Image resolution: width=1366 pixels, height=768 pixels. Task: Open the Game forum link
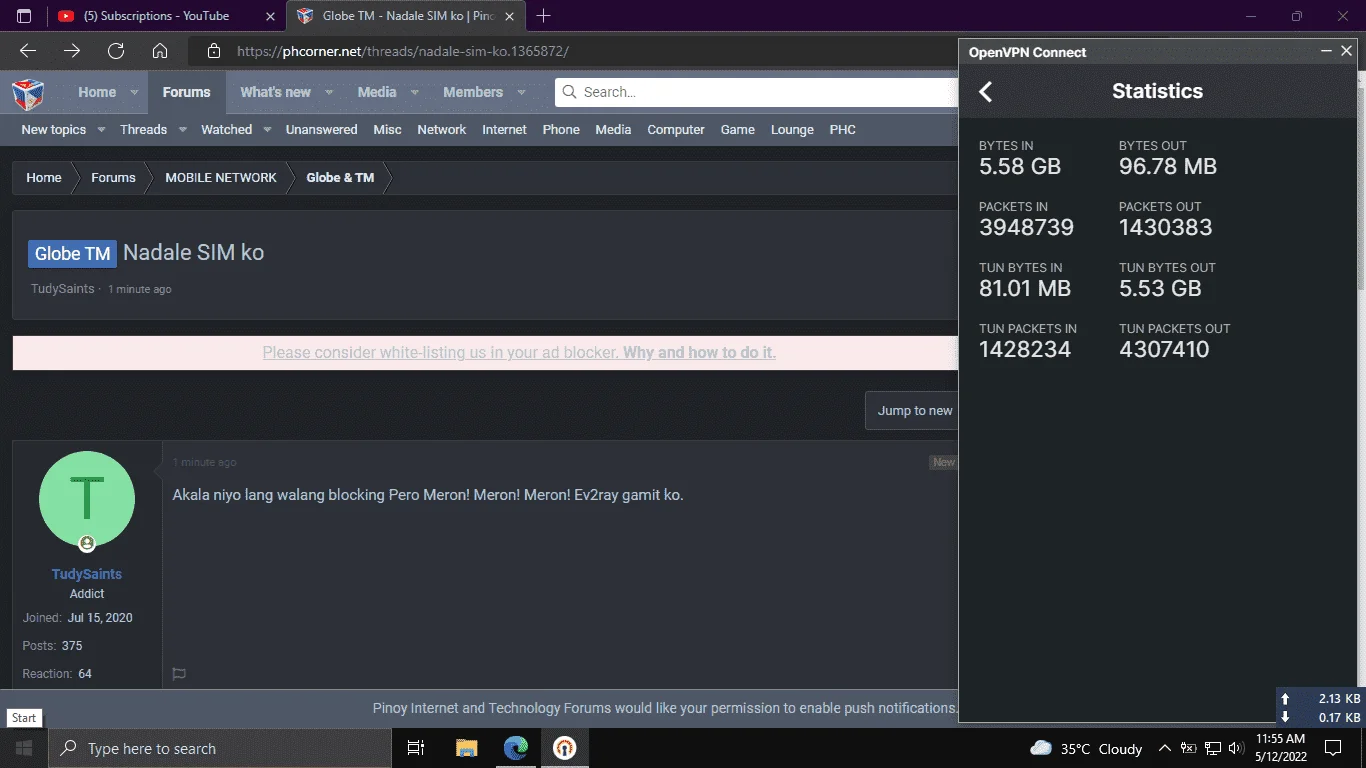coord(738,130)
